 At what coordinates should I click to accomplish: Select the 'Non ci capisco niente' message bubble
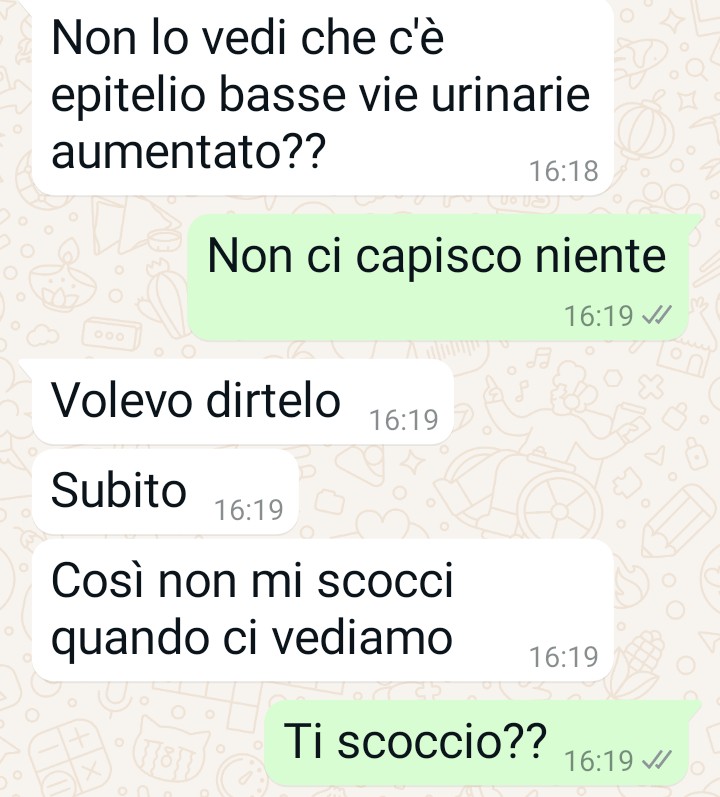pyautogui.click(x=438, y=277)
